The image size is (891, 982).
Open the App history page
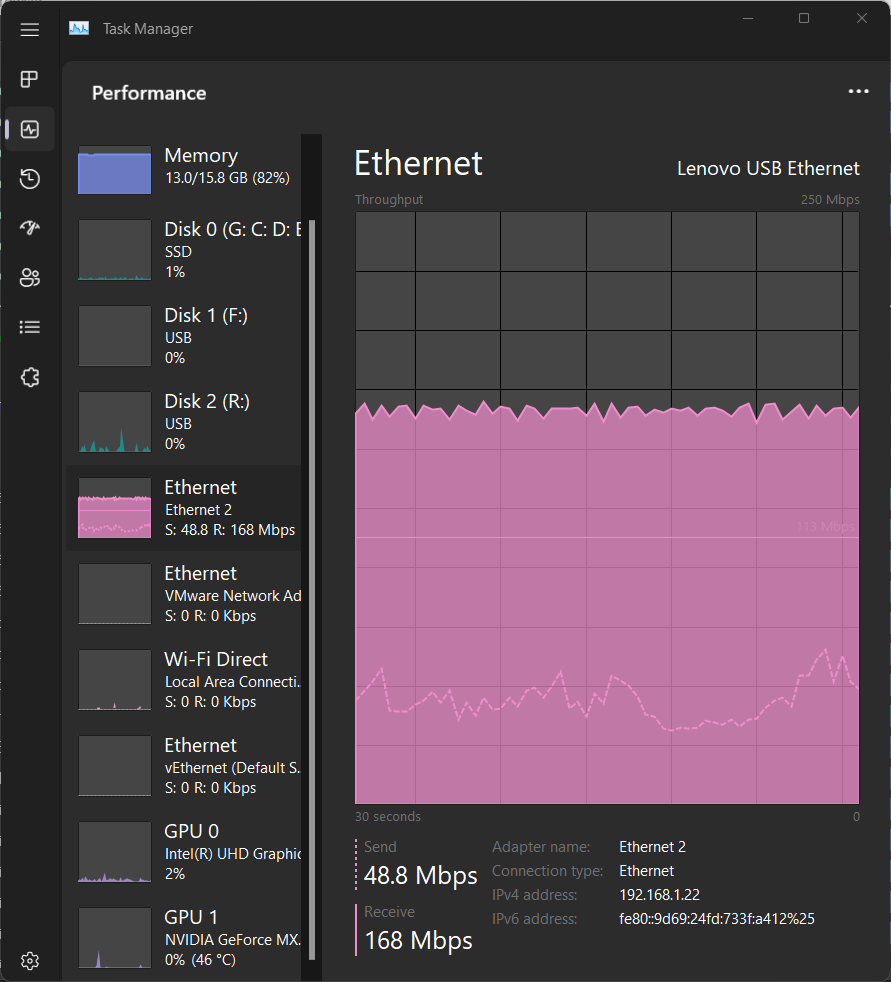pos(30,179)
